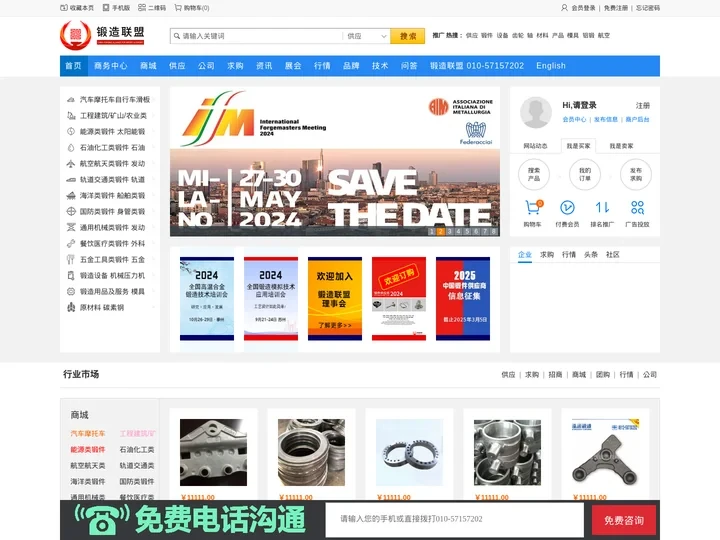This screenshot has height=540, width=720.
Task: Click the raw material icon beside 原材料 碳素钢
Action: (71, 307)
